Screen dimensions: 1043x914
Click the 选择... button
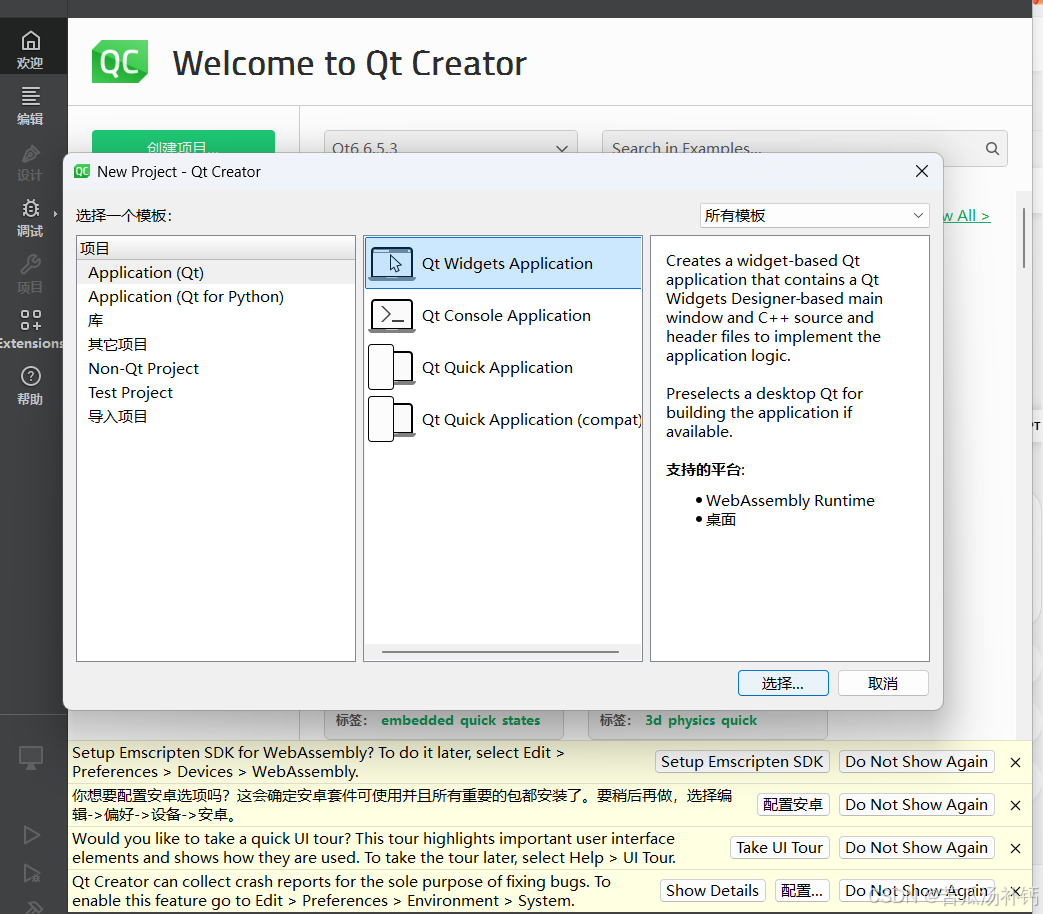[783, 683]
